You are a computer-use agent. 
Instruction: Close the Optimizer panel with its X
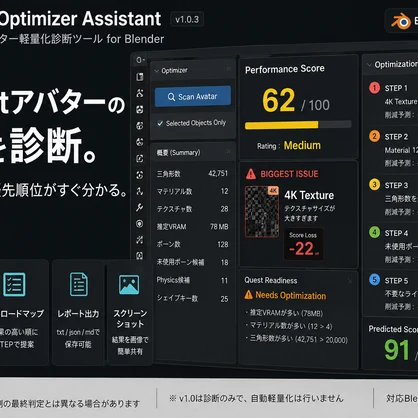click(228, 69)
